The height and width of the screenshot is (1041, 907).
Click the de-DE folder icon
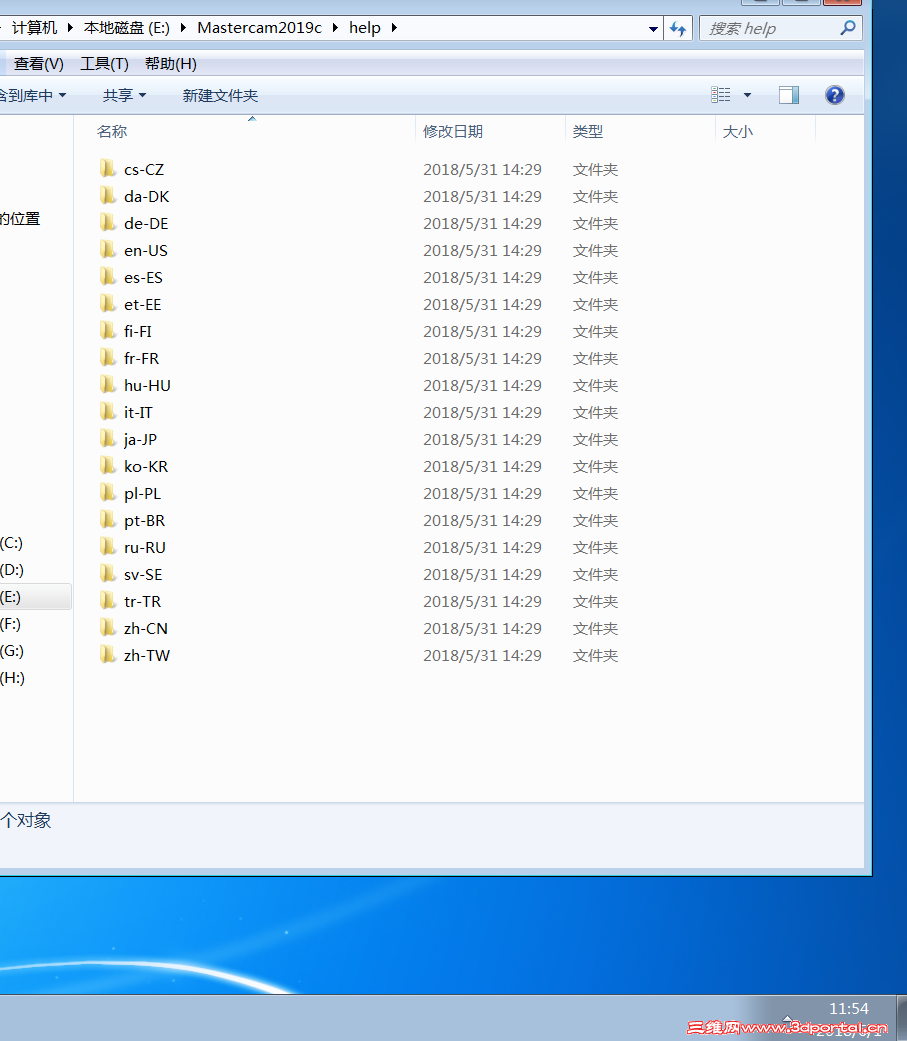click(108, 222)
